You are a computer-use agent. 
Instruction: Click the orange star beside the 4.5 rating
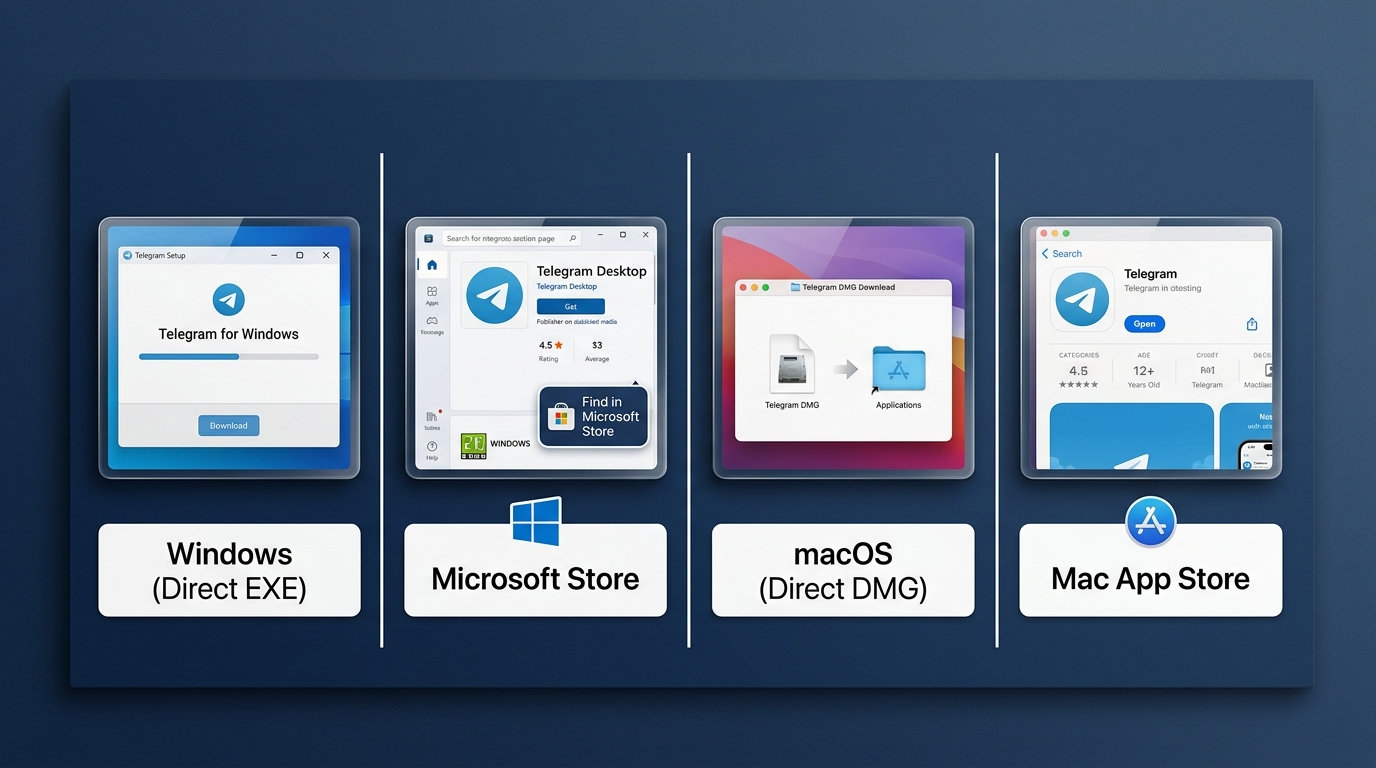559,345
